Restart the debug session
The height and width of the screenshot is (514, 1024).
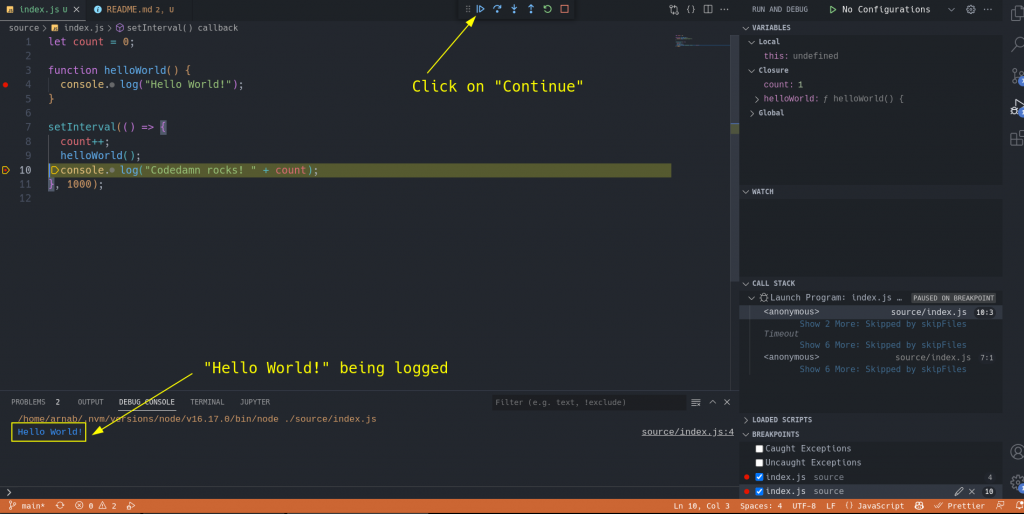(x=548, y=9)
